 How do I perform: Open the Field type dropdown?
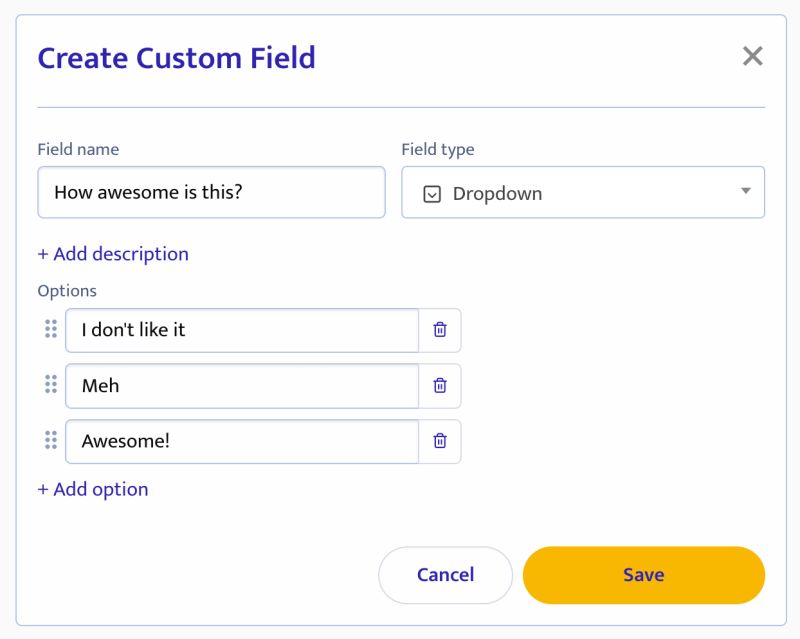(x=583, y=193)
